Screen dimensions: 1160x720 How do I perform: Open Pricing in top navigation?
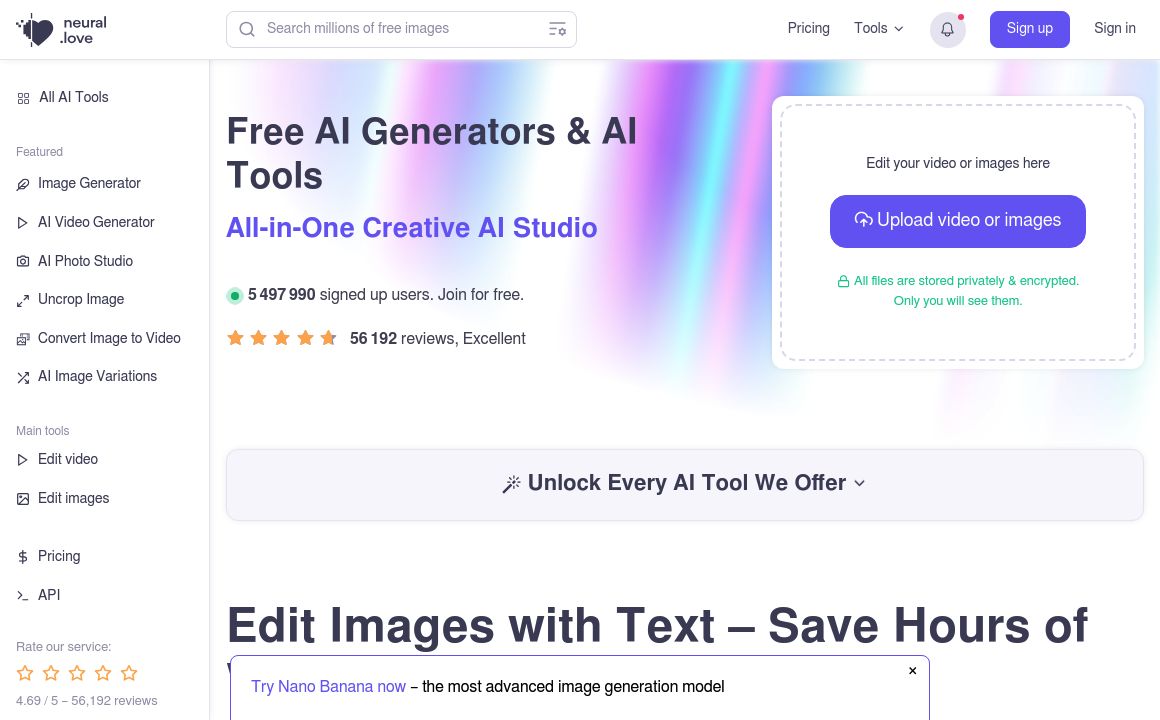click(808, 28)
